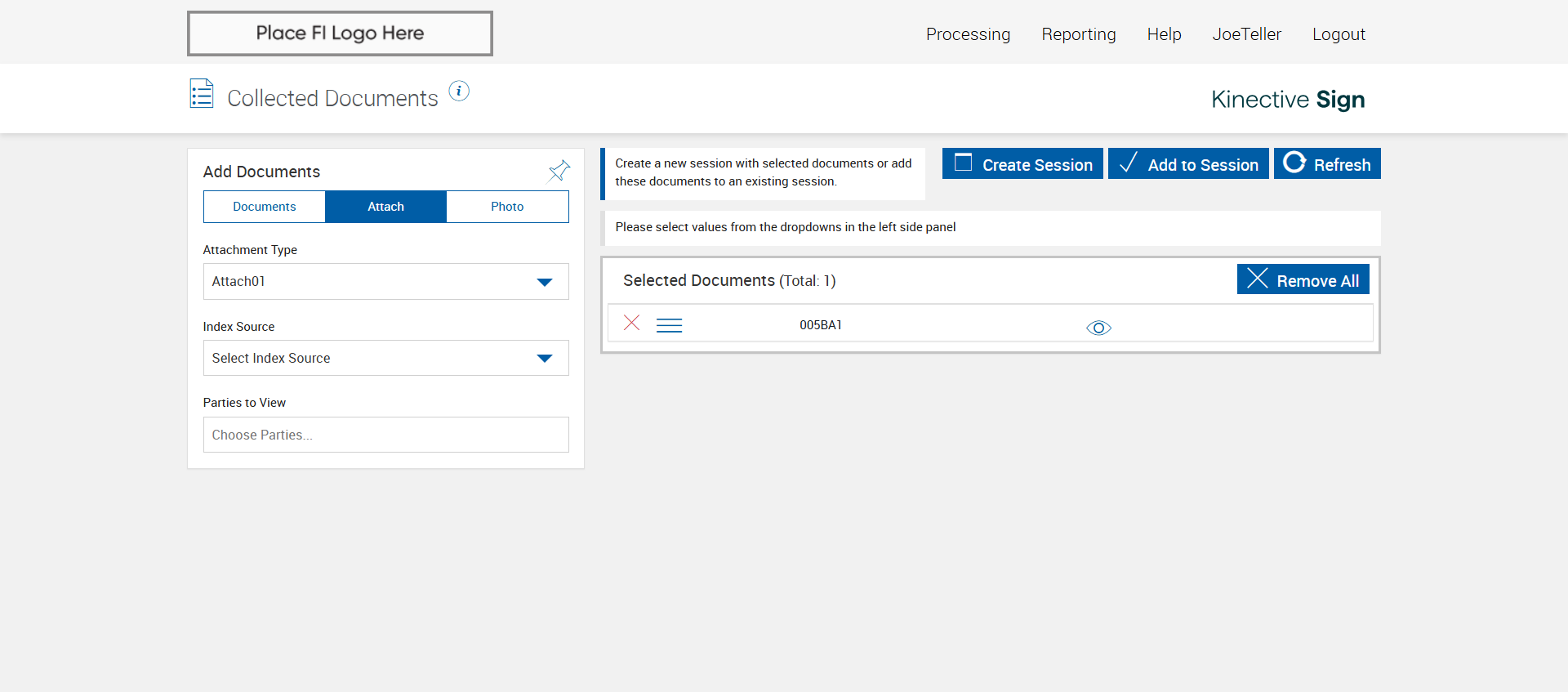Image resolution: width=1568 pixels, height=692 pixels.
Task: Select the Attach tab
Action: [x=385, y=207]
